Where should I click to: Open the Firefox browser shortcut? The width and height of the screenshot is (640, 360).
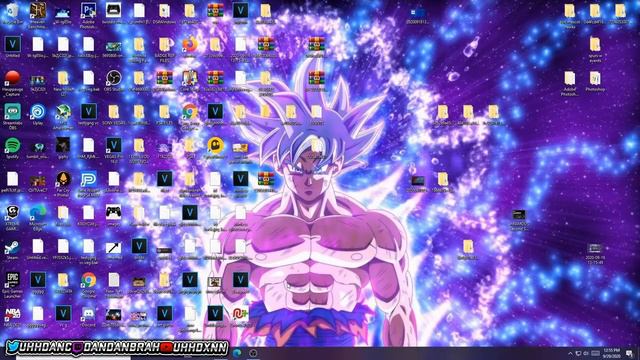click(x=189, y=47)
